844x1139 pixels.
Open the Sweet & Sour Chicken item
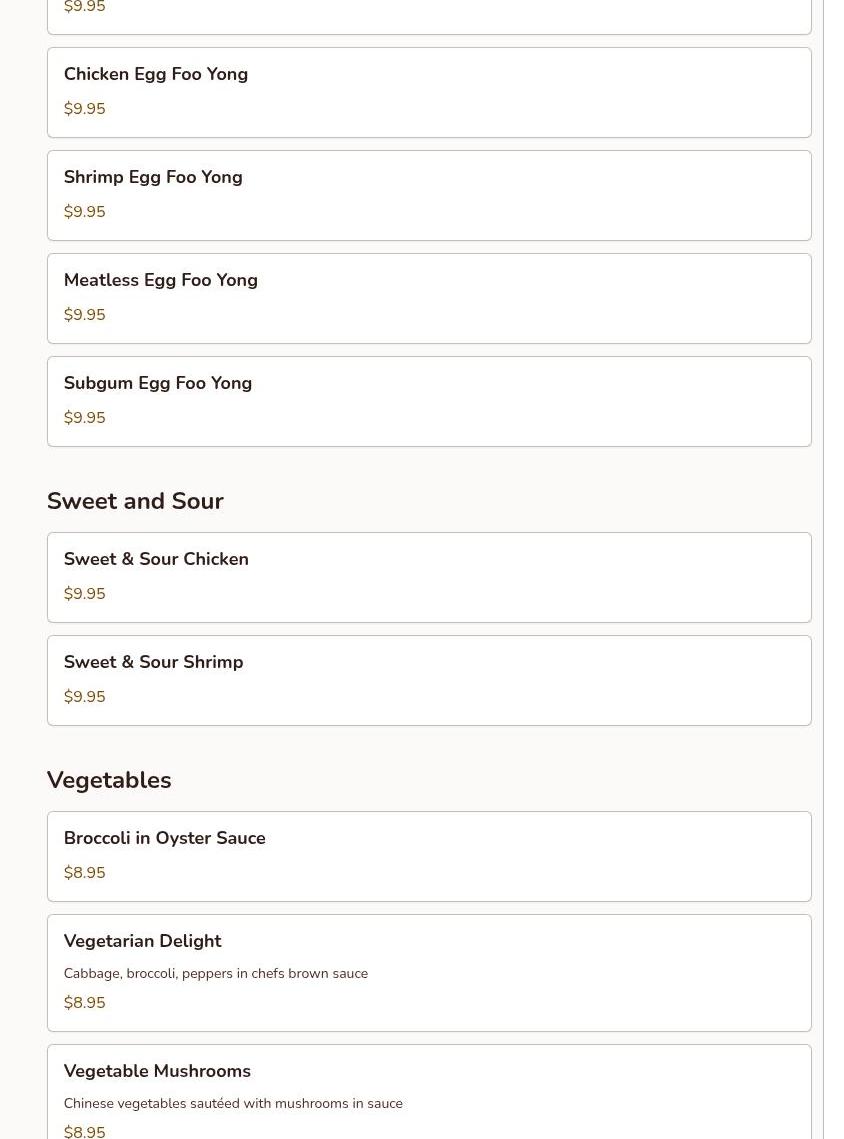tap(156, 559)
